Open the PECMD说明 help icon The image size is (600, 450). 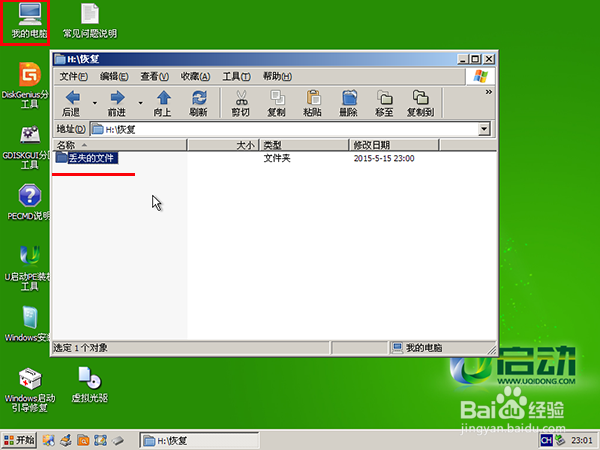29,202
